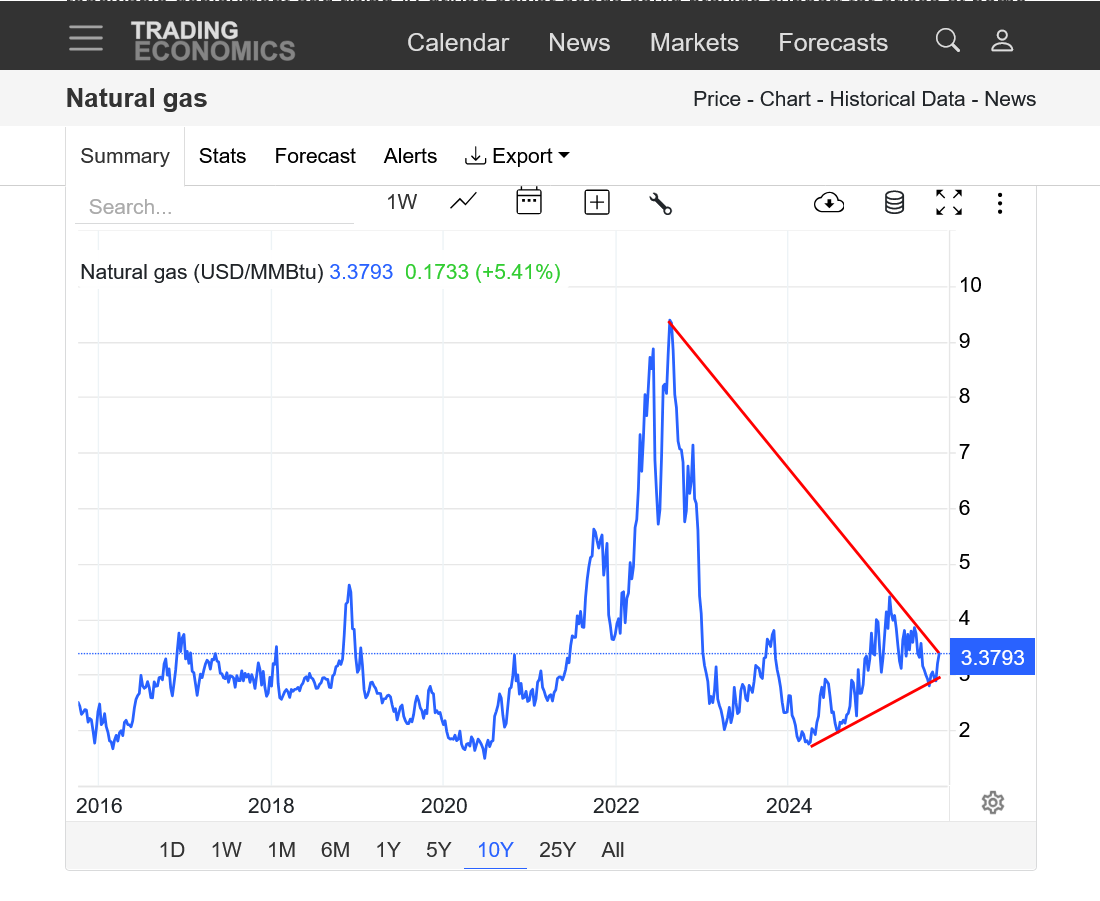
Task: Select the 25Y time range
Action: pos(557,850)
